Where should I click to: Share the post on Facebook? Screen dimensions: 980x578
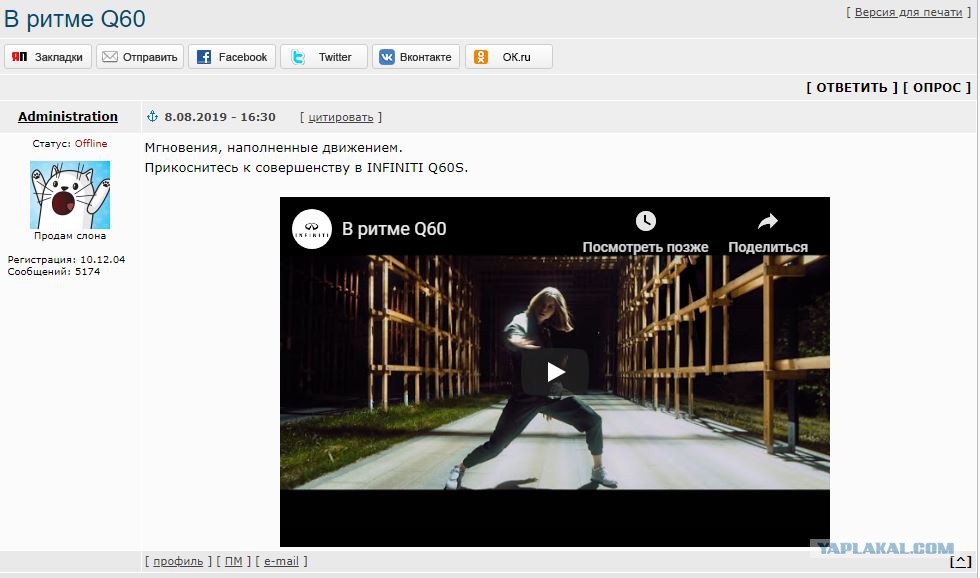232,57
